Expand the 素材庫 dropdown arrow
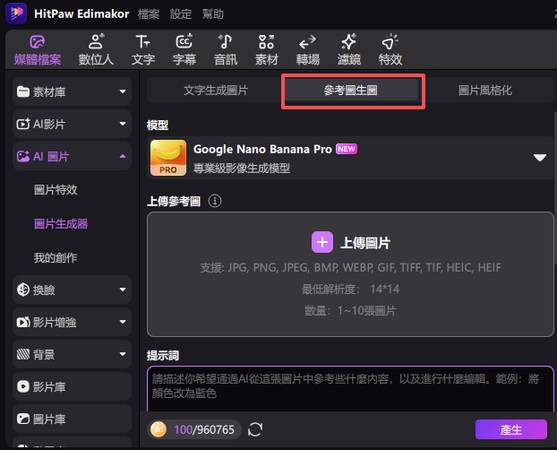557x450 pixels. pyautogui.click(x=123, y=92)
